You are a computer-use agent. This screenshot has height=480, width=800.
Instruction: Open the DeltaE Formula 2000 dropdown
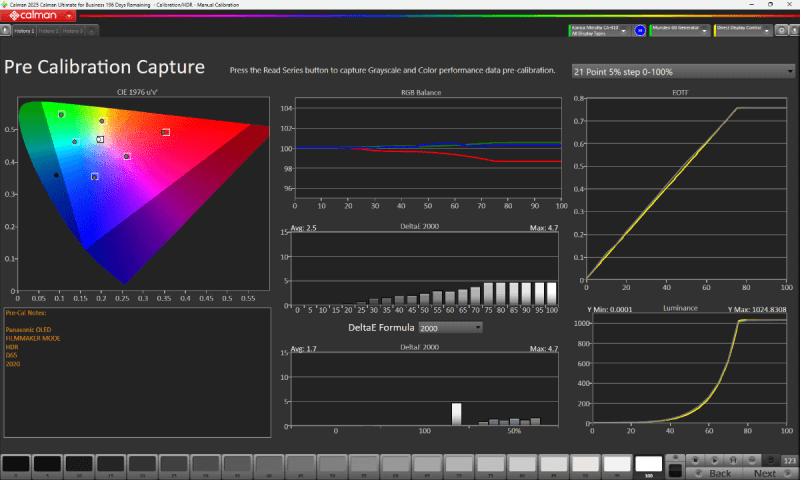pyautogui.click(x=449, y=327)
